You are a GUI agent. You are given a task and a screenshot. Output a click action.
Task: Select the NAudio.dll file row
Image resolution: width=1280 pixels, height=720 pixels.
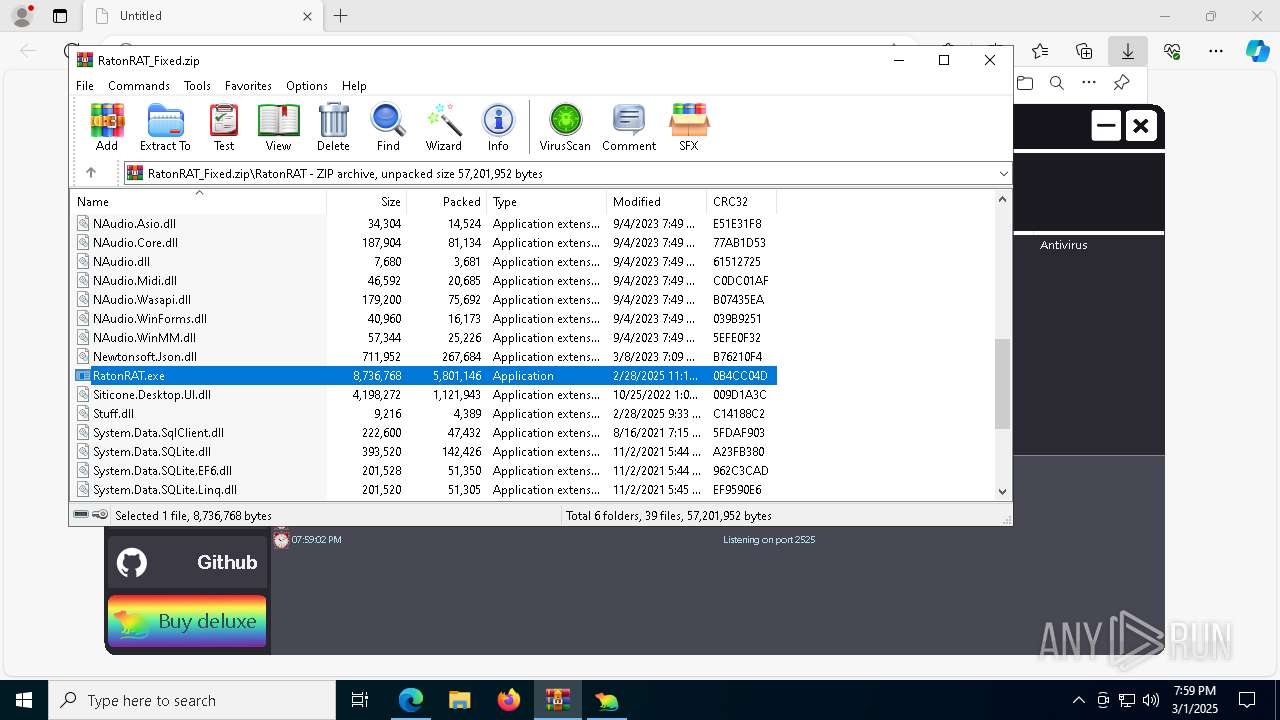[x=425, y=262]
